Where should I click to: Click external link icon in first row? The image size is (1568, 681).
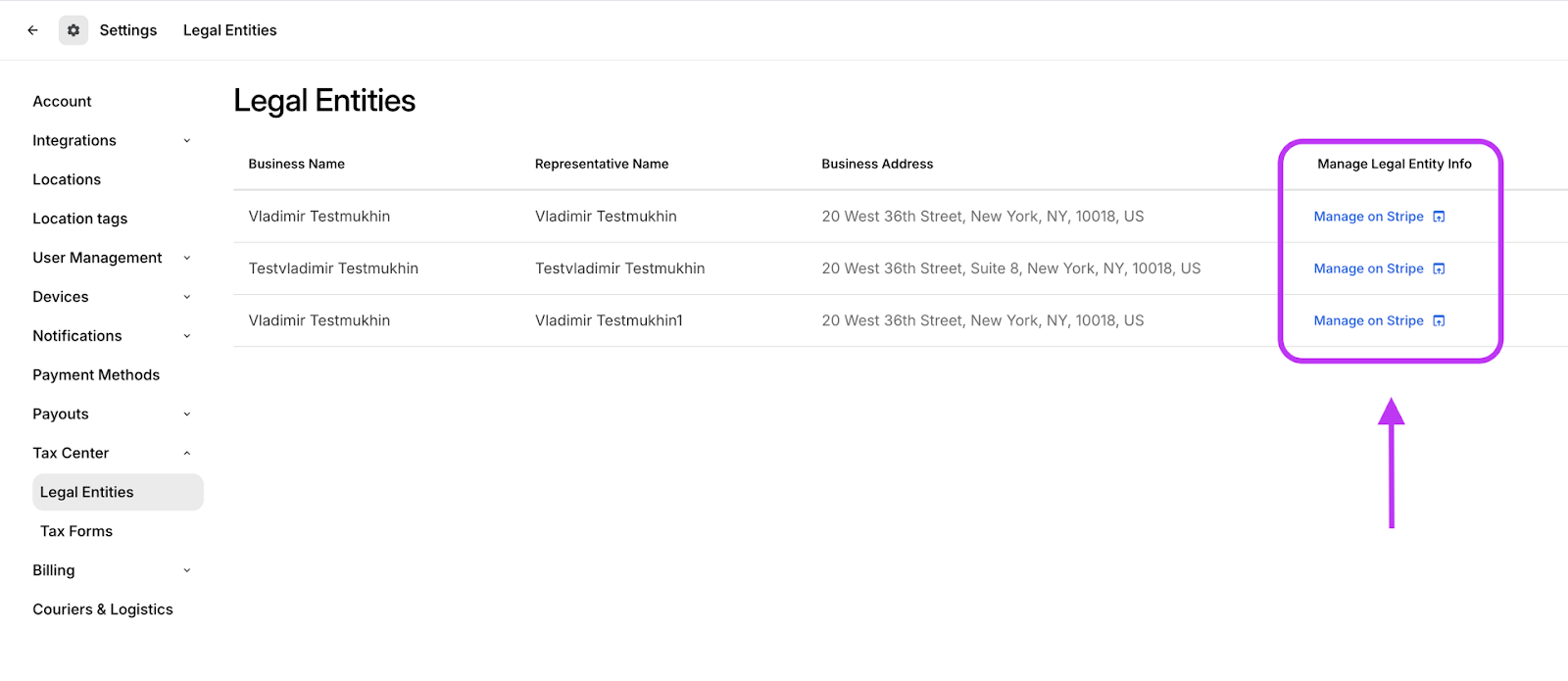1439,217
